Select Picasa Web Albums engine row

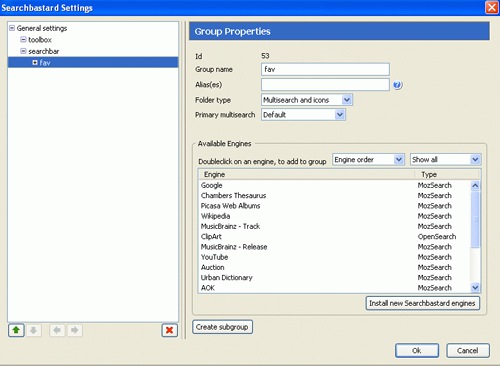[x=334, y=206]
